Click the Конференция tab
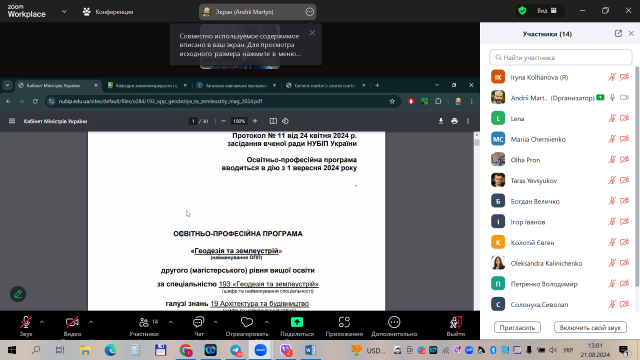The image size is (640, 360). click(108, 12)
